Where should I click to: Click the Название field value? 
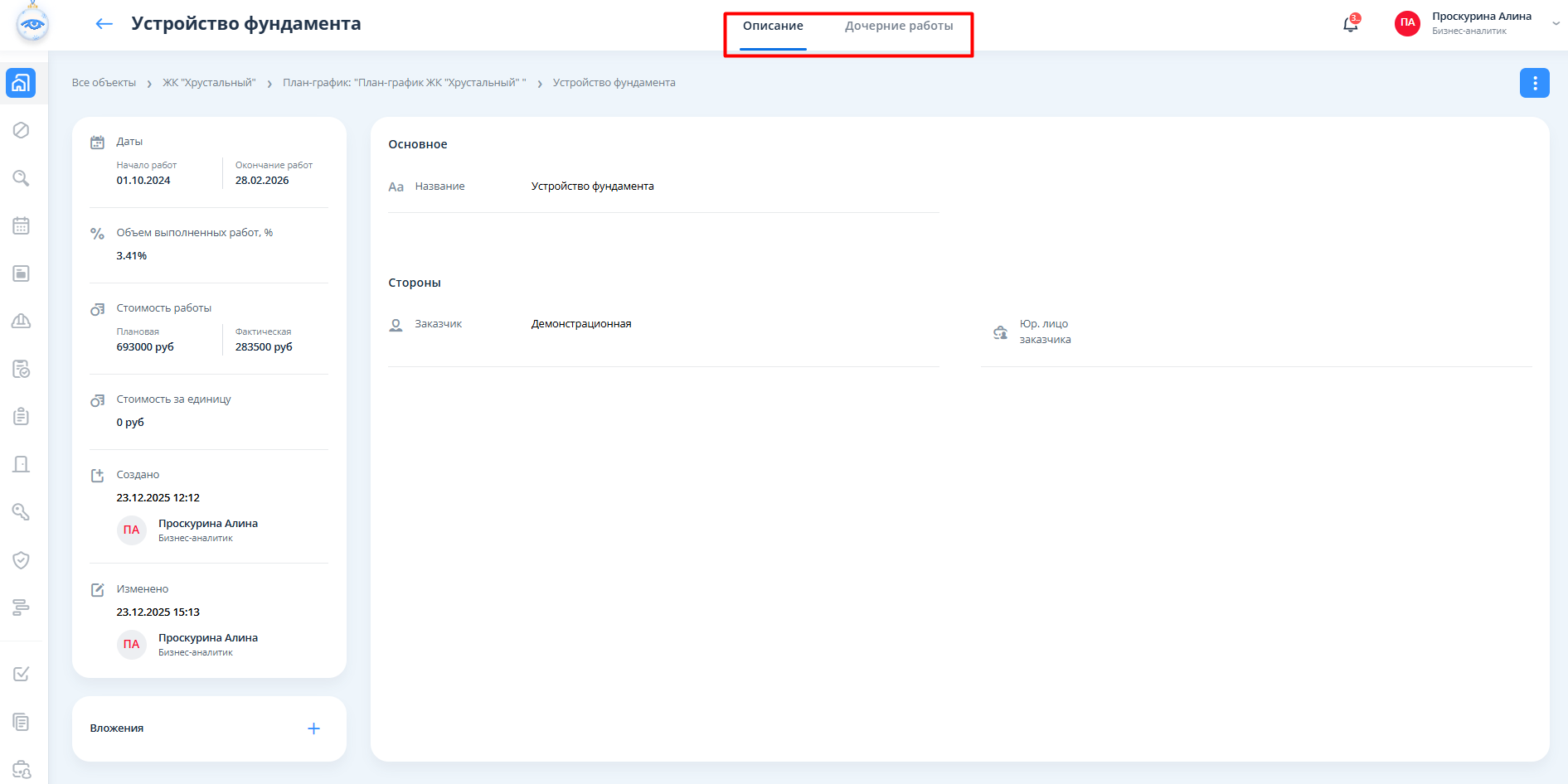592,186
